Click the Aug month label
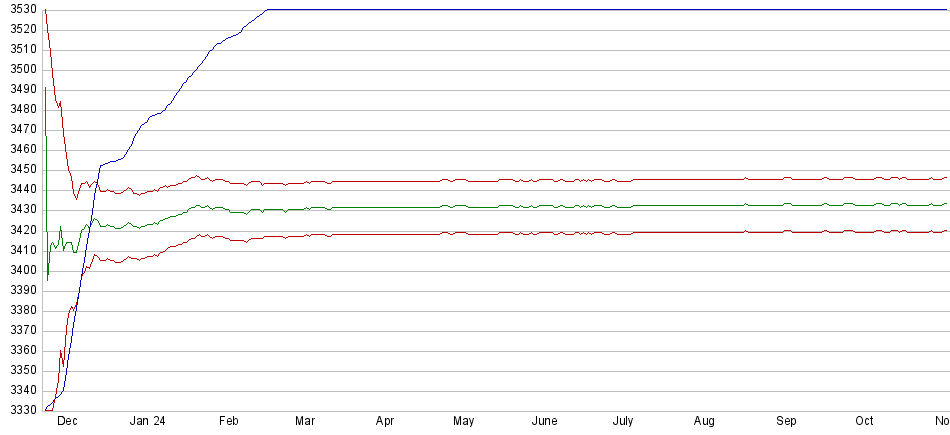The height and width of the screenshot is (435, 950). pyautogui.click(x=704, y=421)
